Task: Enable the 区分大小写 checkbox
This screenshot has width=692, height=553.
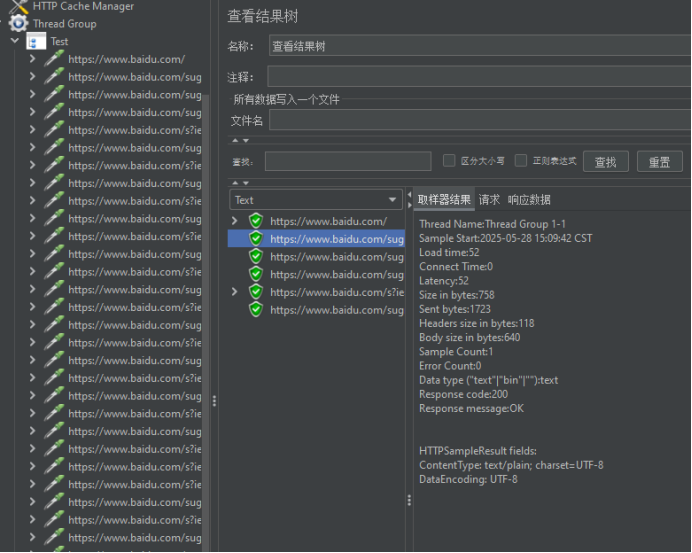Action: click(x=449, y=161)
